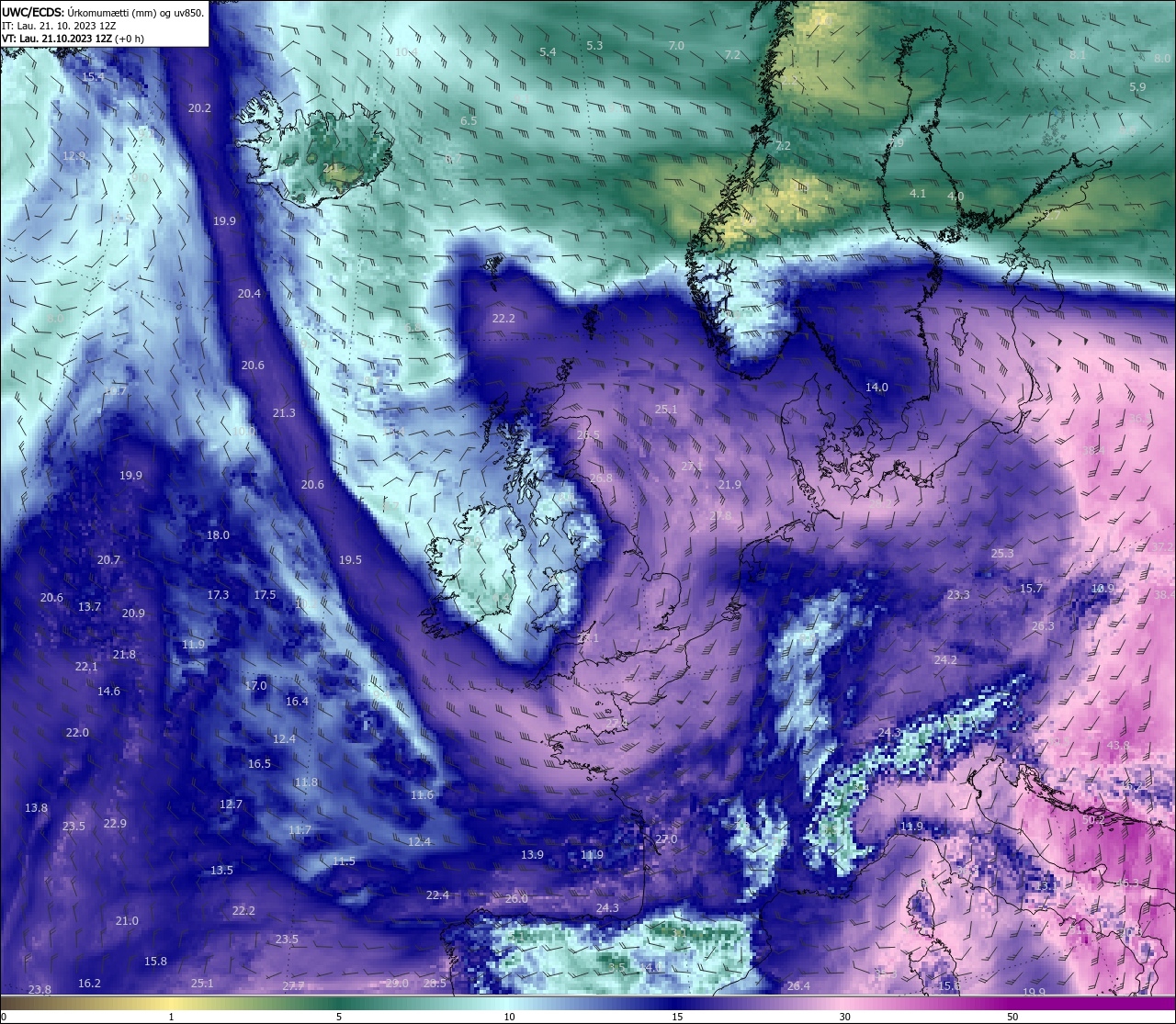Click the 17.3 value label
This screenshot has width=1176, height=1024.
(218, 595)
